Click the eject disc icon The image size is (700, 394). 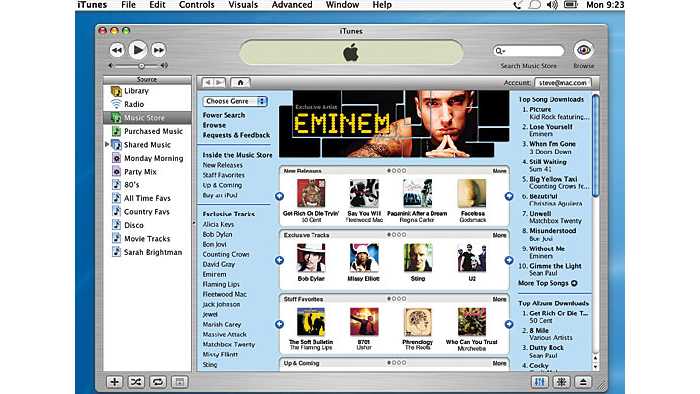tap(583, 382)
